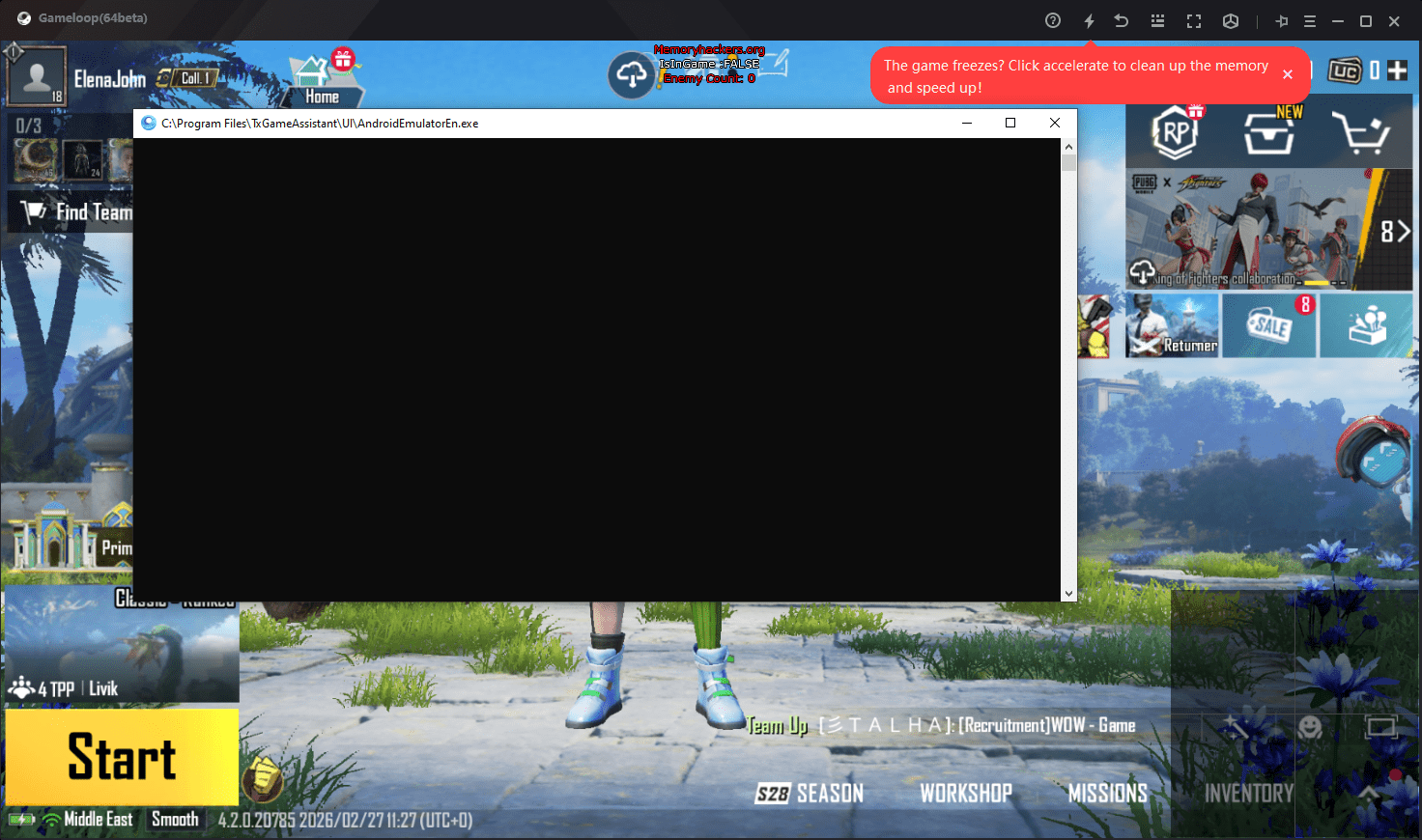Open the MISSIONS menu
Image resolution: width=1422 pixels, height=840 pixels.
coord(1108,794)
